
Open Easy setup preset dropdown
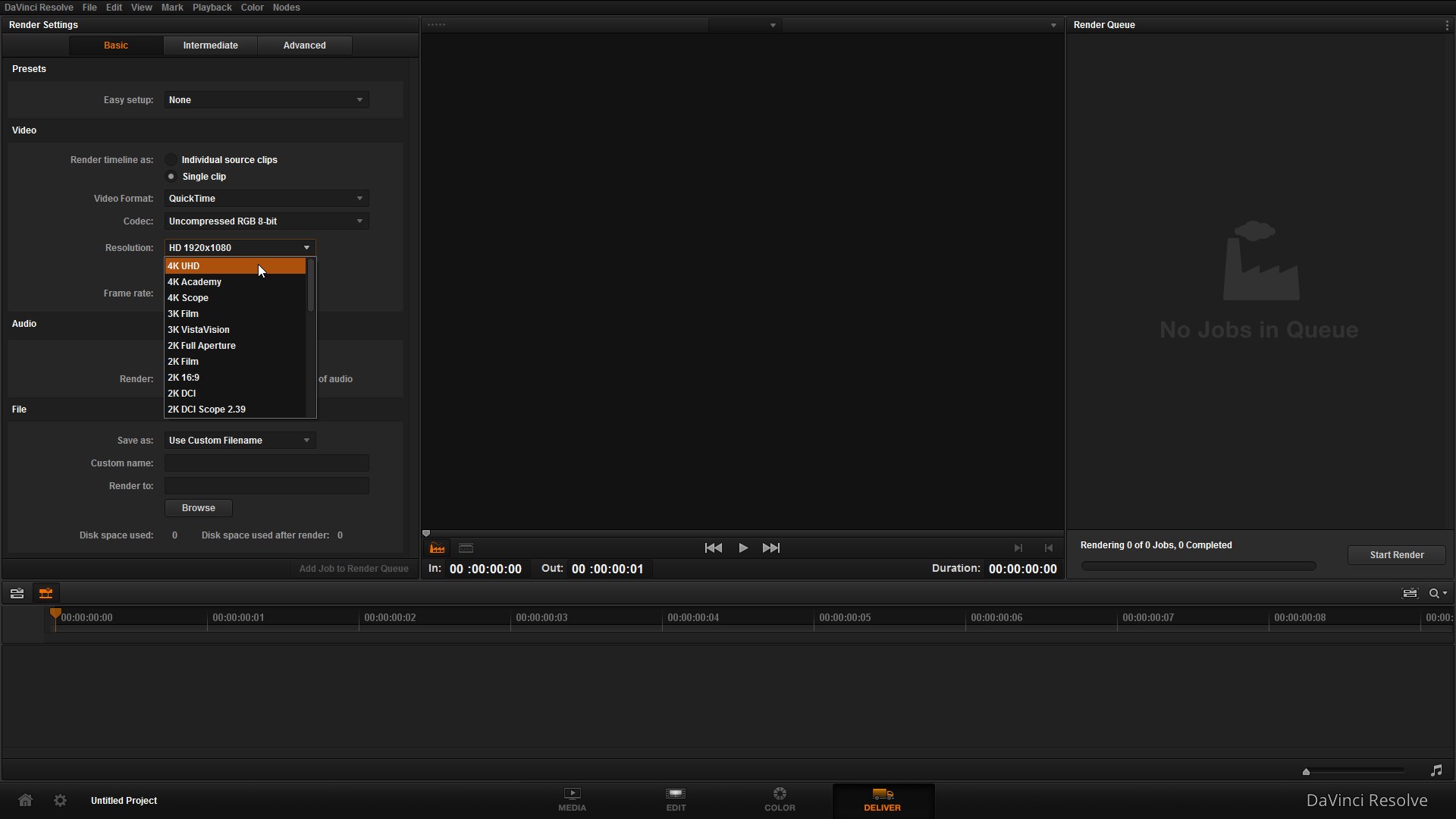[x=266, y=100]
